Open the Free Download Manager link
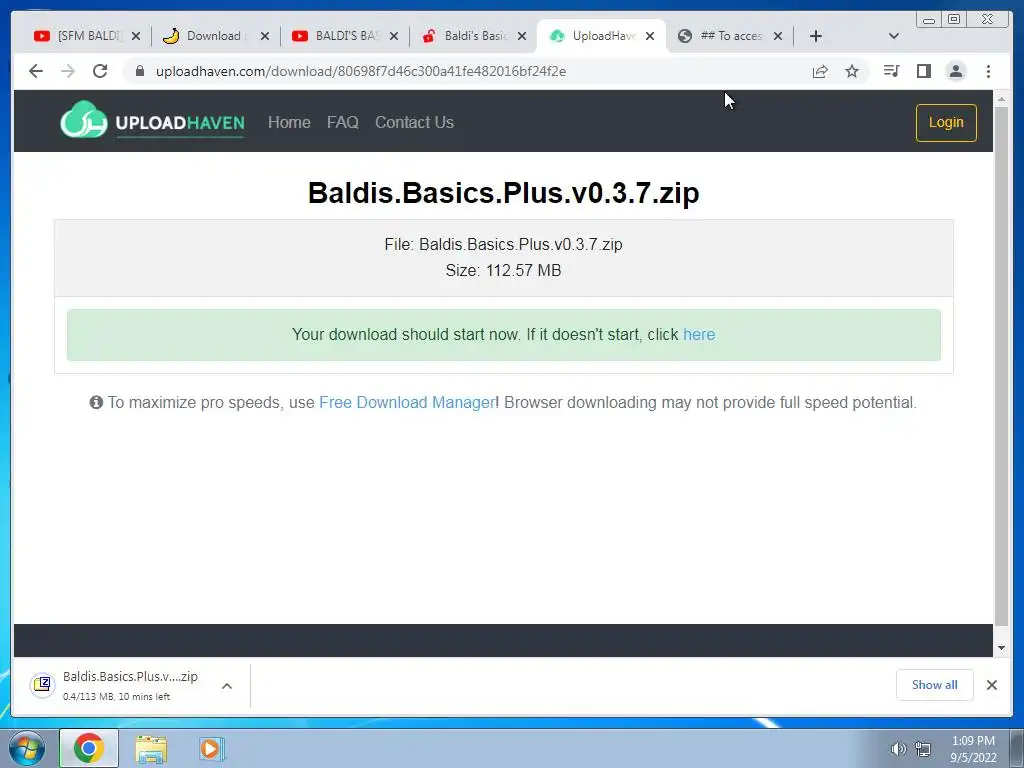Image resolution: width=1024 pixels, height=768 pixels. [407, 402]
